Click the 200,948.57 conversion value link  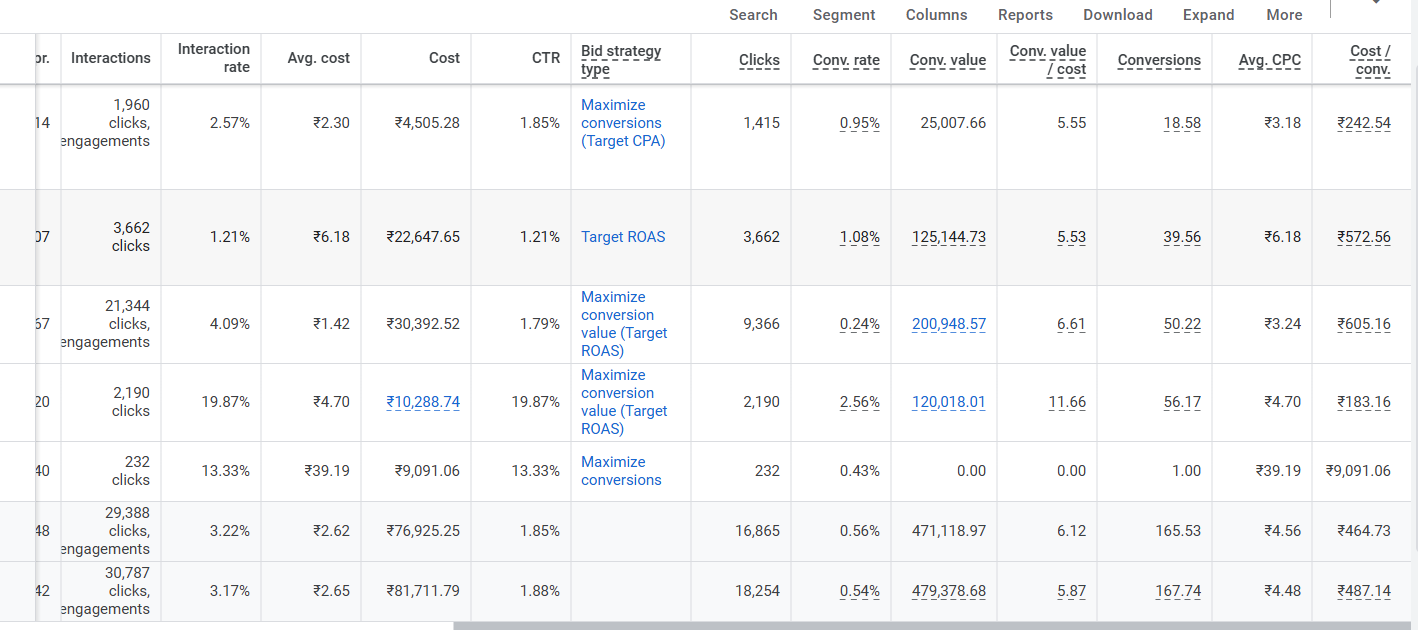948,324
